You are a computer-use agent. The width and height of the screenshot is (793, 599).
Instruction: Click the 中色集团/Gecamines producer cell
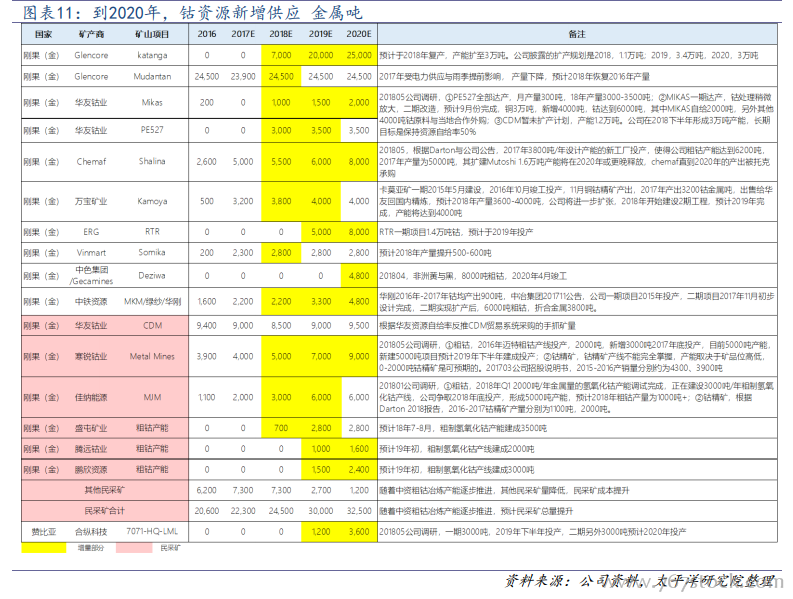(x=92, y=275)
